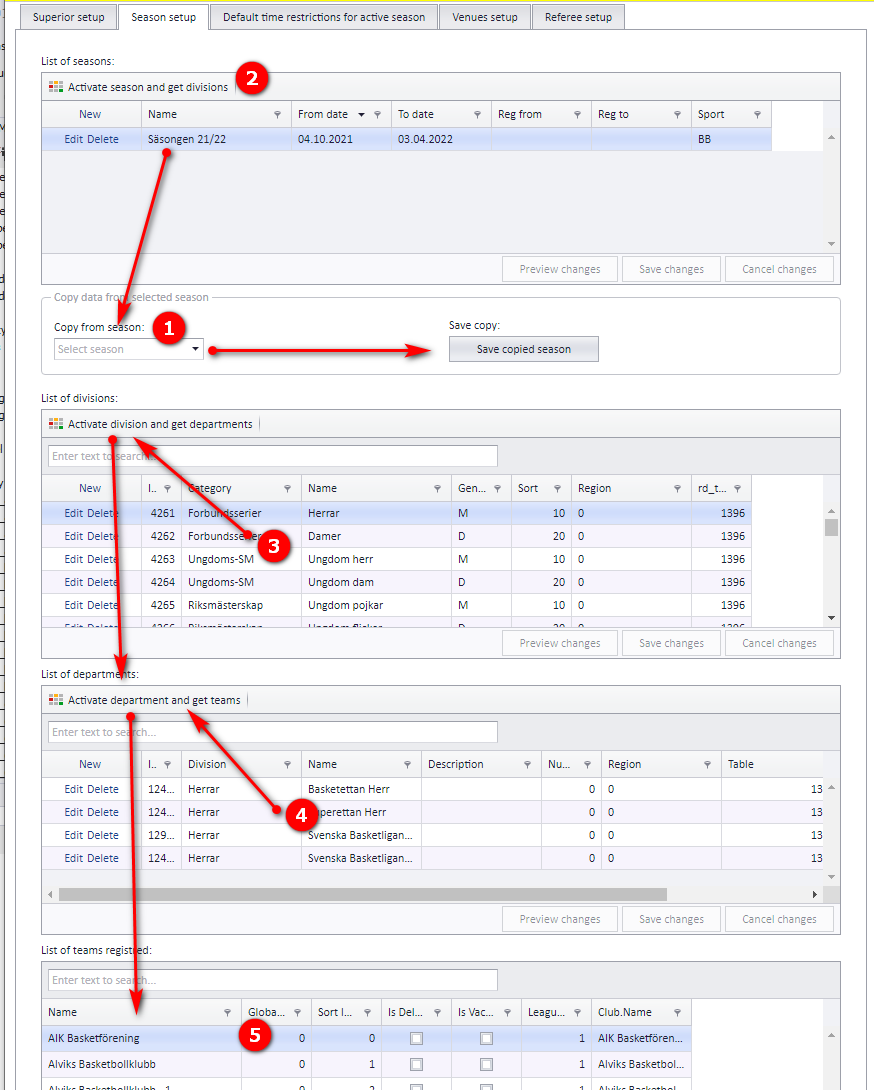Viewport: 874px width, 1090px height.
Task: Tick Is Vac... checkbox for AIK Basketförening
Action: pos(487,1039)
